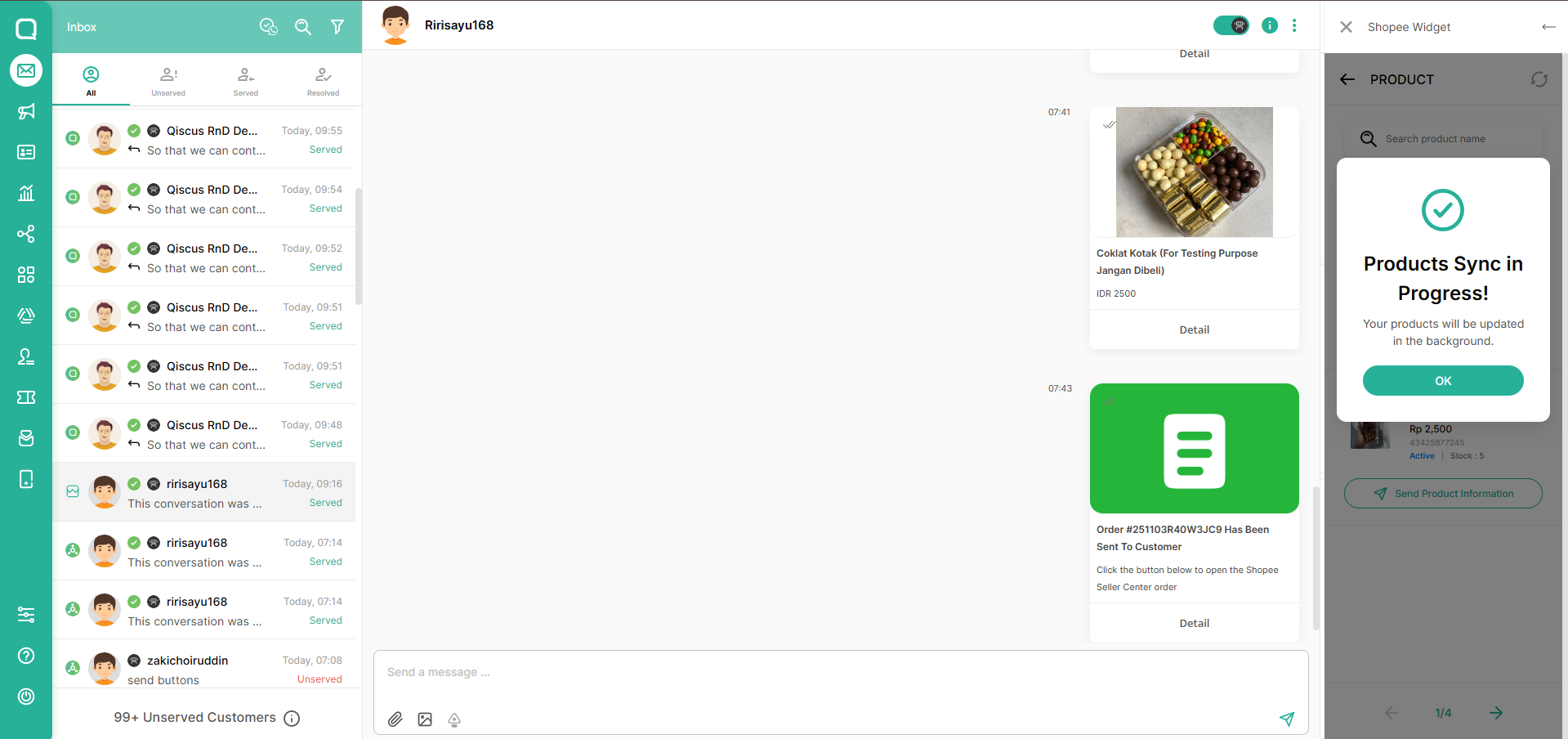
Task: Open Detail for Coklat Kotak product
Action: pyautogui.click(x=1195, y=330)
